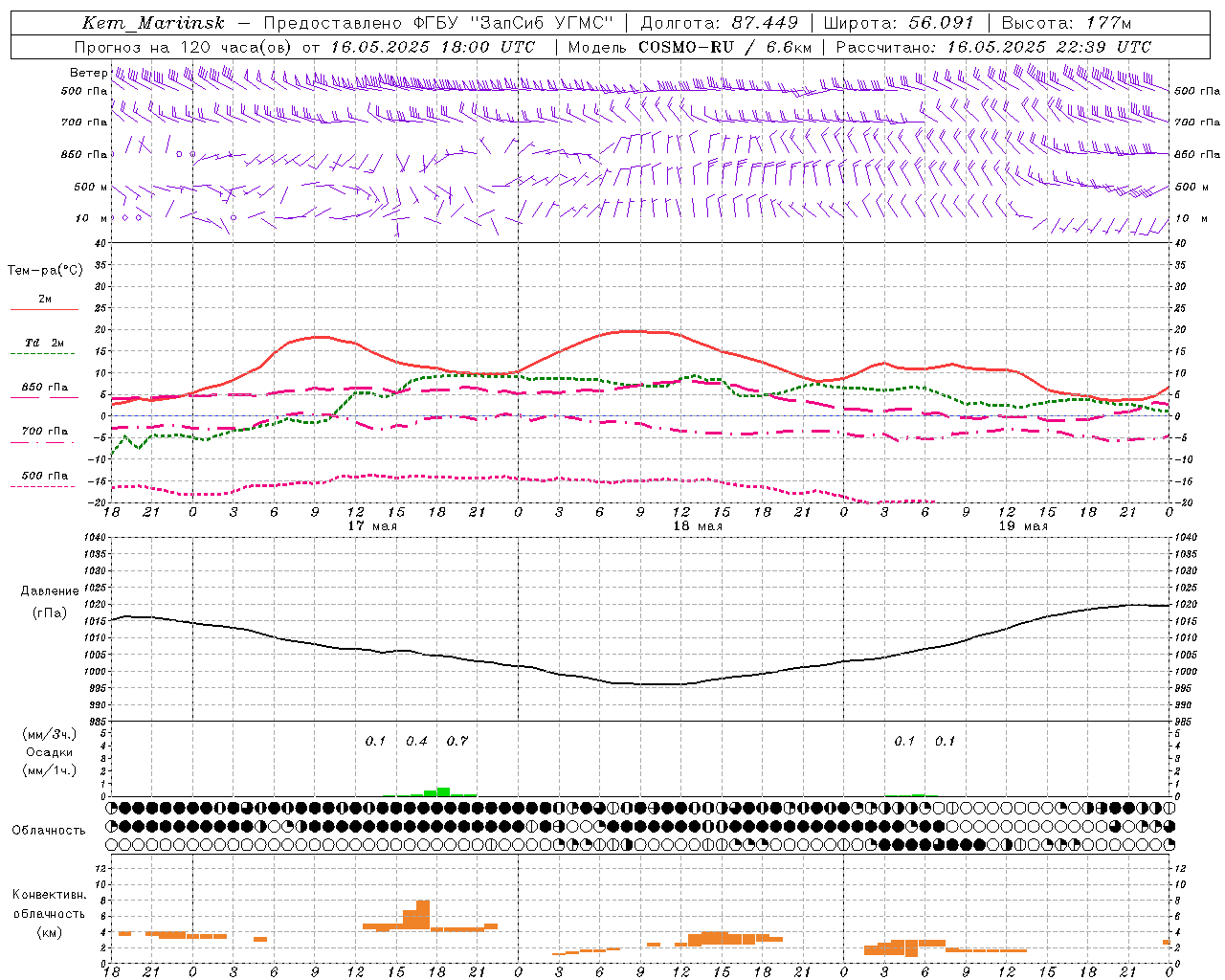Click the date label 19 мая

1023,526
